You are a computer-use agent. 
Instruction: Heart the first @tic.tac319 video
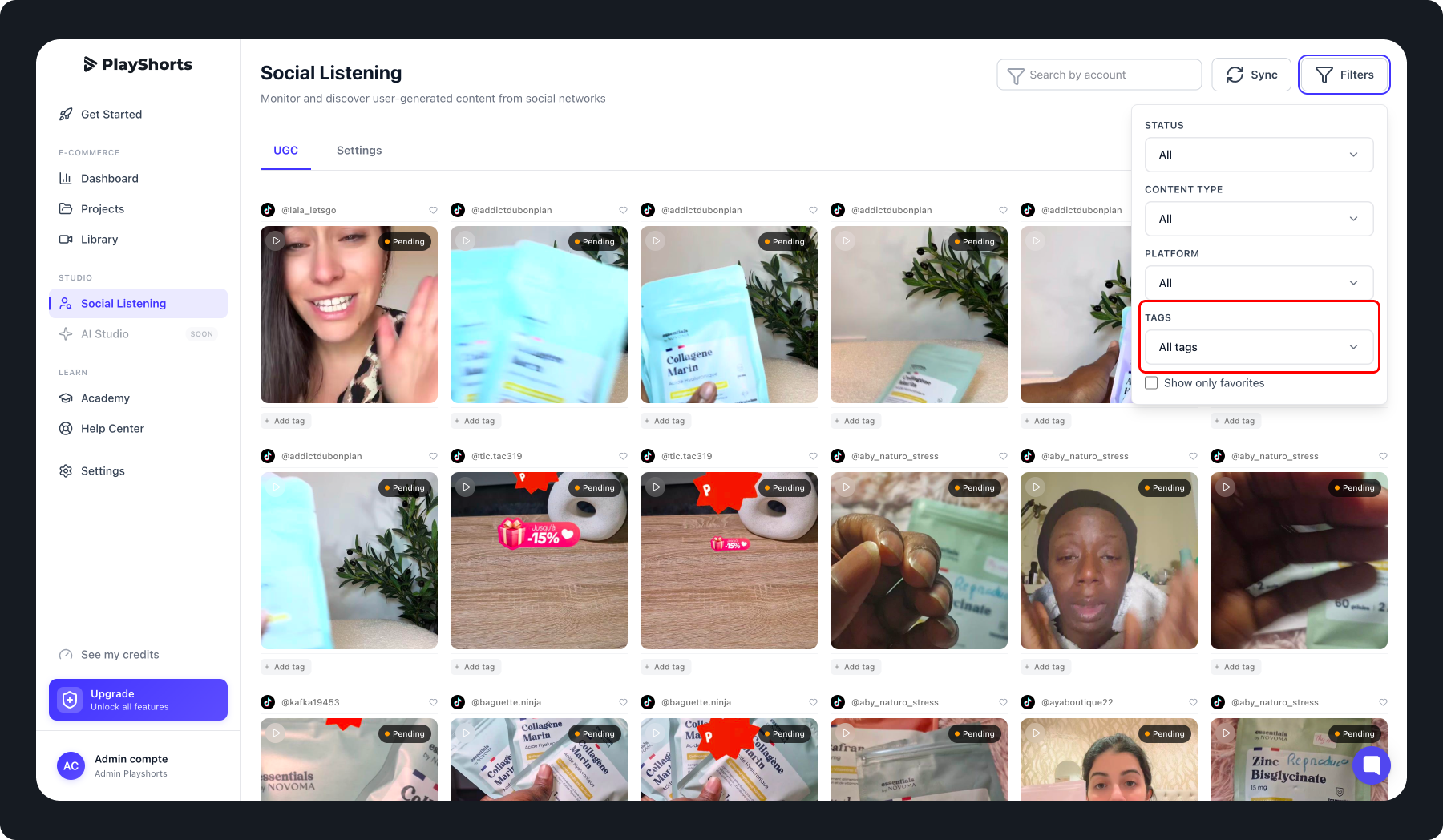pos(623,456)
